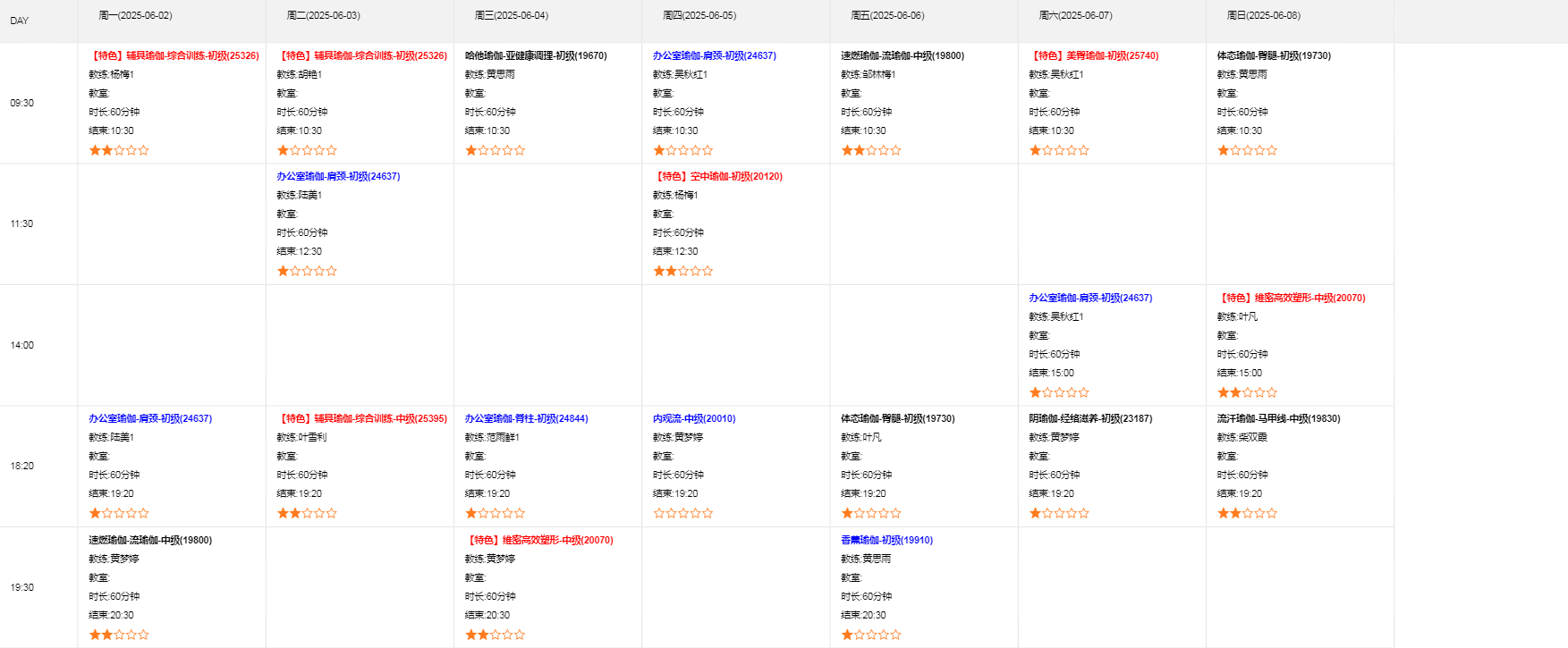The height and width of the screenshot is (648, 1568).
Task: Open the 哈他瑜伽-亚健康调理-初级(19670) class title
Action: point(536,55)
